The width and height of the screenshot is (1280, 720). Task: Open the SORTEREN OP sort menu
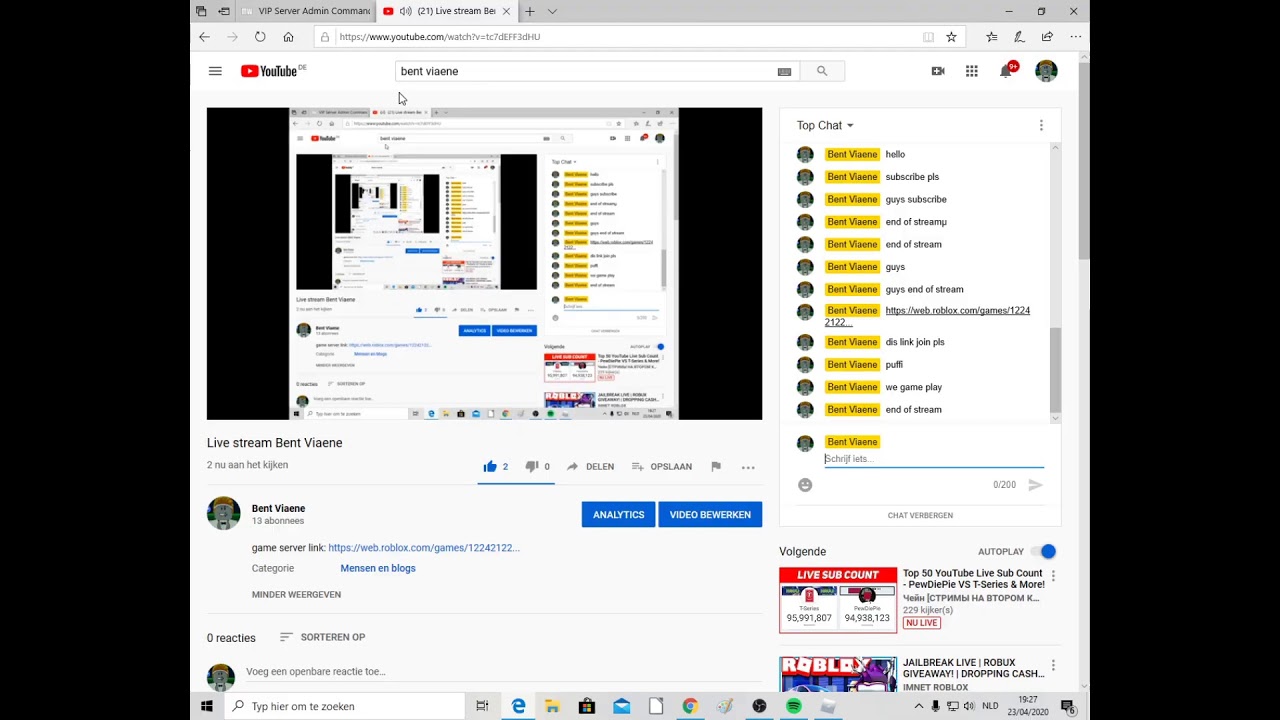[x=322, y=637]
